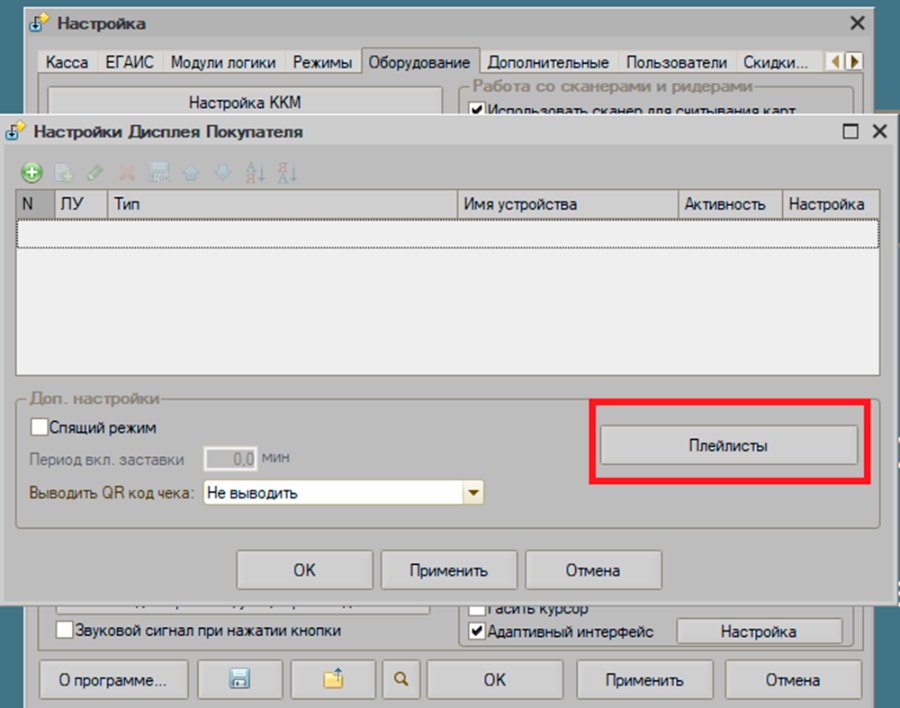Image resolution: width=900 pixels, height=708 pixels.
Task: Click the red X delete icon
Action: click(127, 172)
